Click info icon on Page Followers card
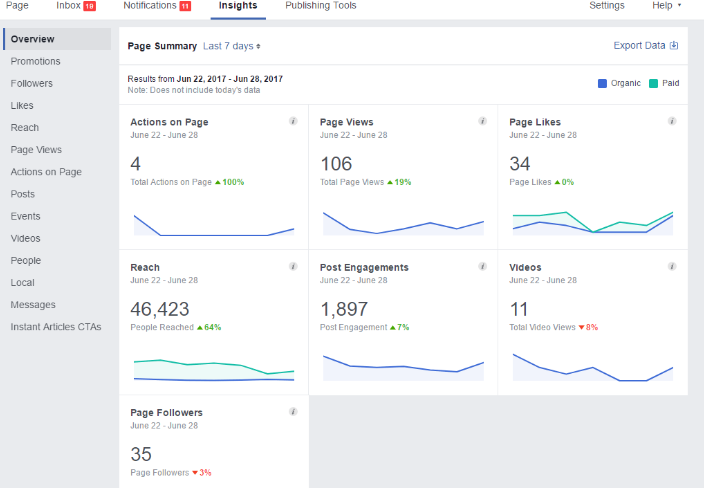This screenshot has width=704, height=488. pyautogui.click(x=293, y=412)
